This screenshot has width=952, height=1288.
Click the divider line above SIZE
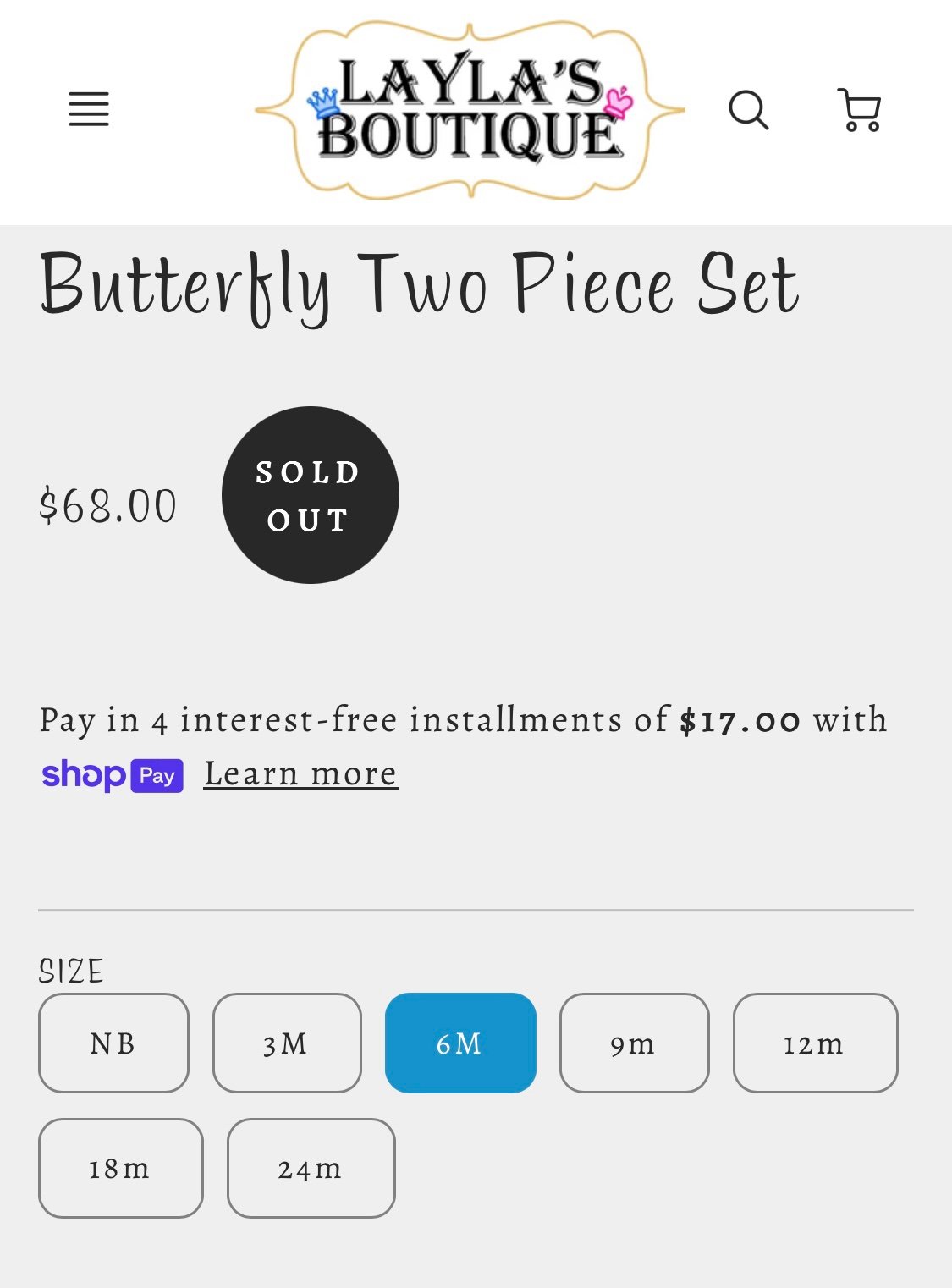pyautogui.click(x=476, y=911)
